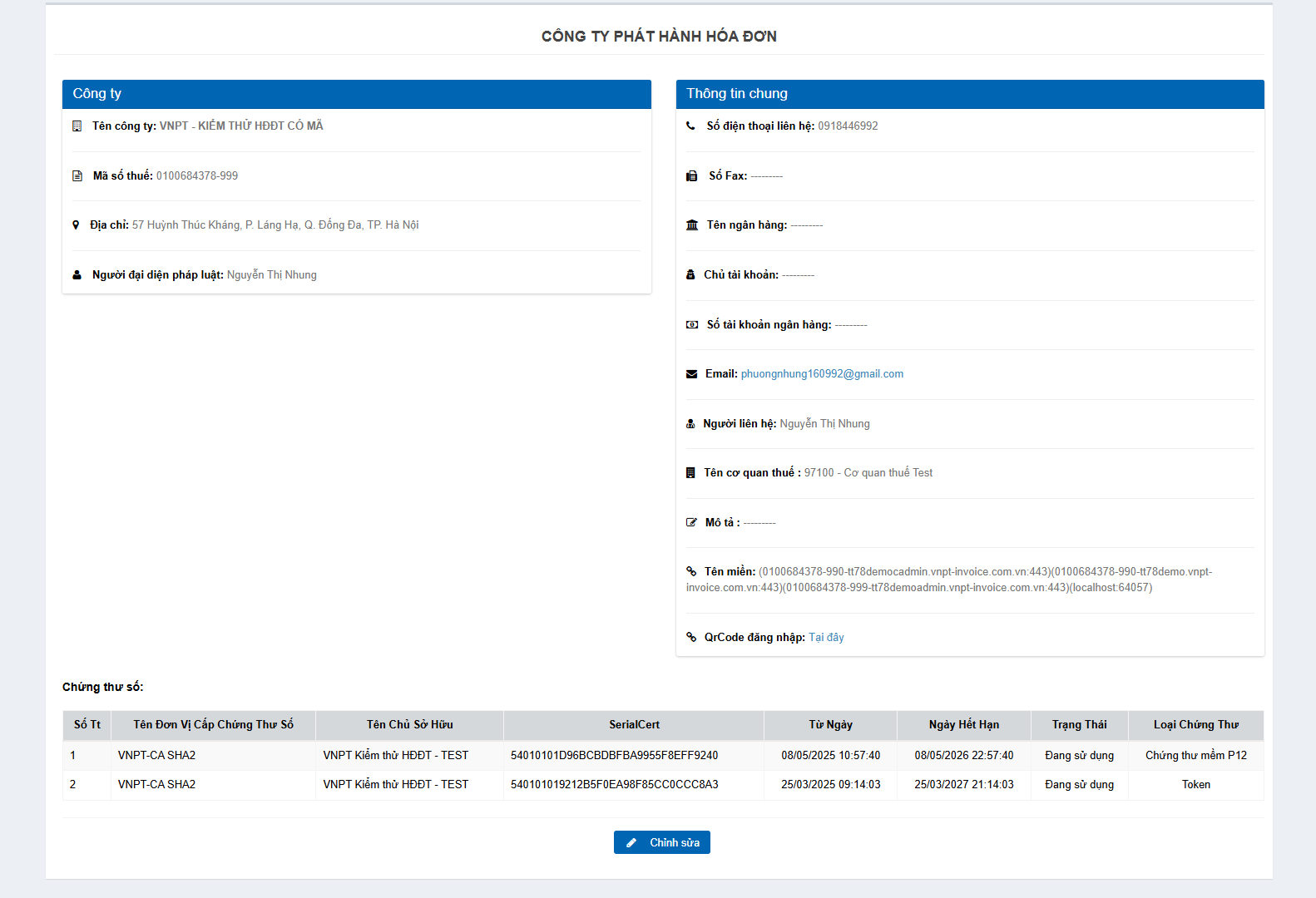Viewport: 1316px width, 898px height.
Task: Click the Tên miền domain list text
Action: point(949,580)
